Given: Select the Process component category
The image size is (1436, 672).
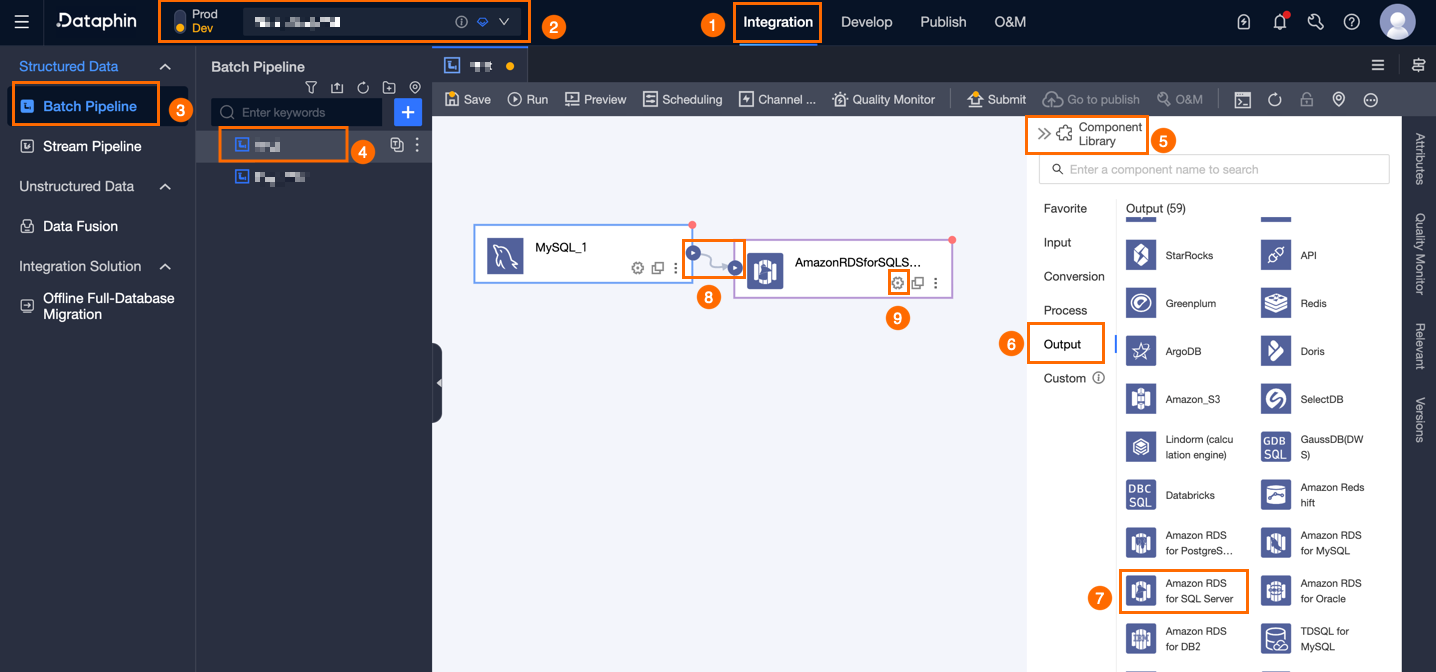Looking at the screenshot, I should pyautogui.click(x=1065, y=310).
